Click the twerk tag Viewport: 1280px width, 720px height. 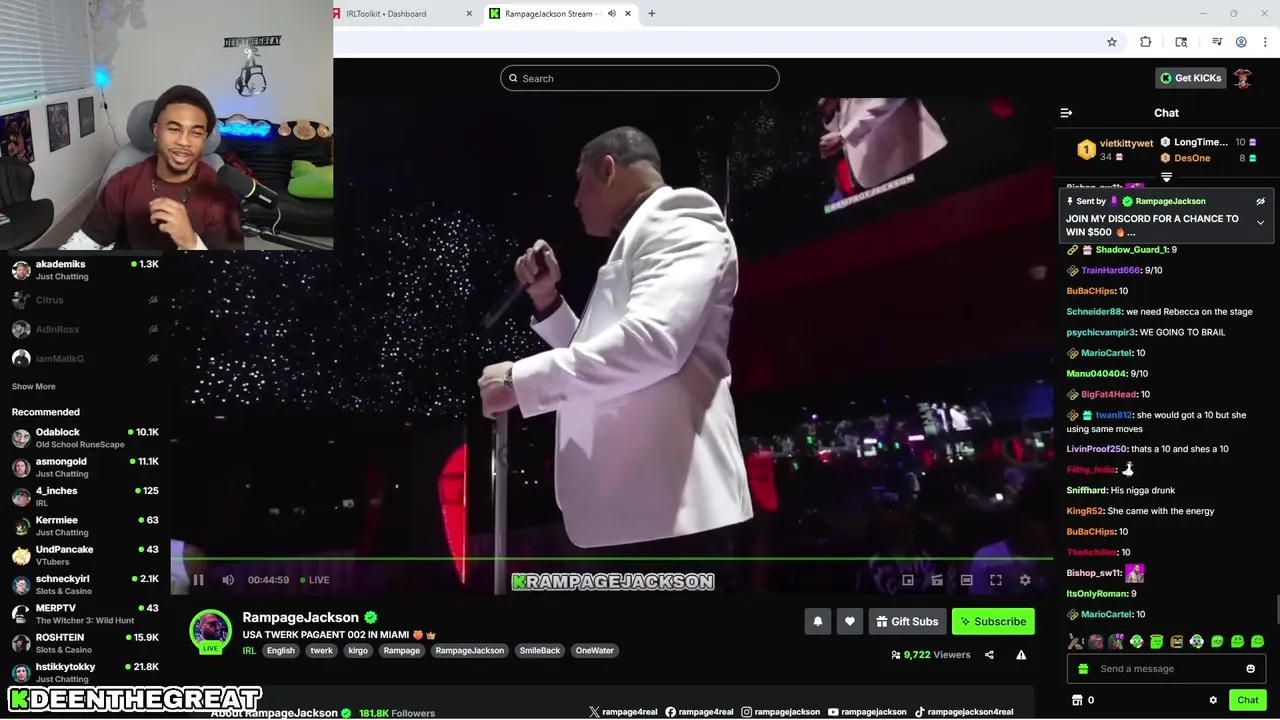[321, 650]
